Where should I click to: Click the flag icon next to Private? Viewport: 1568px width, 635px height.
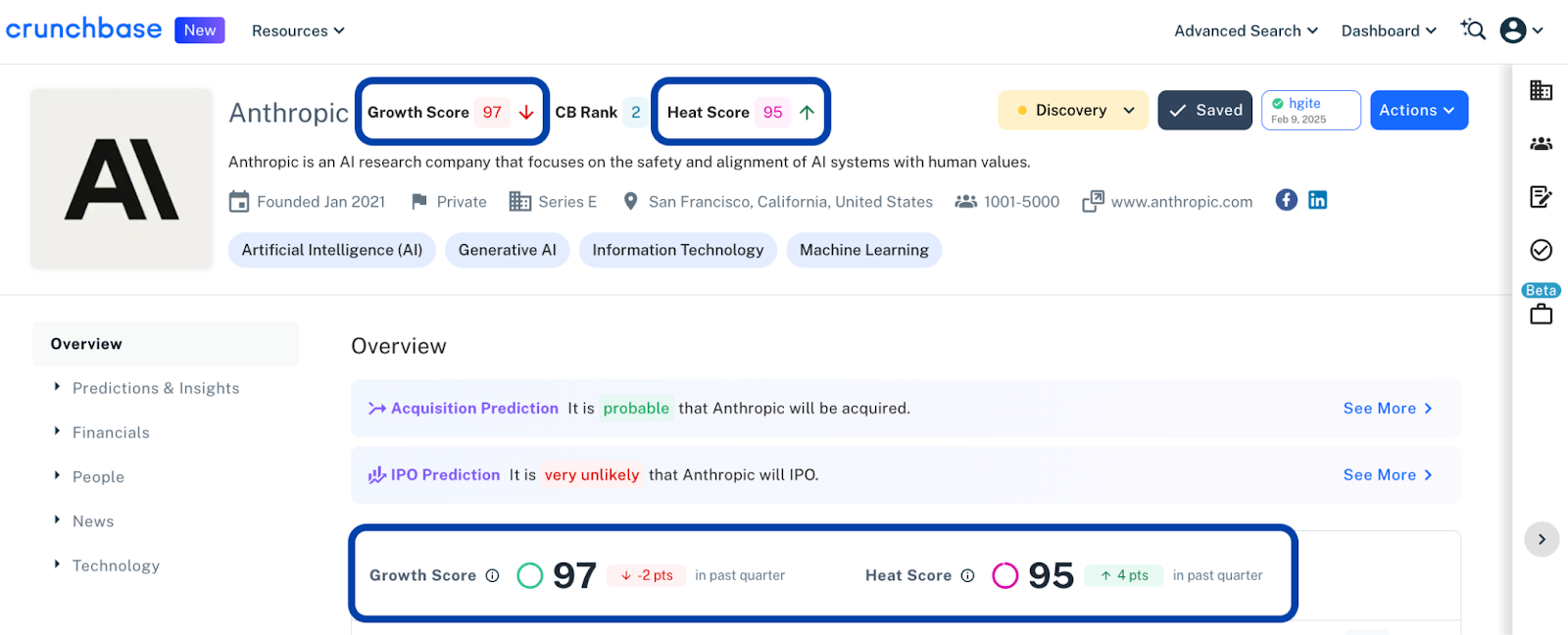pyautogui.click(x=419, y=202)
